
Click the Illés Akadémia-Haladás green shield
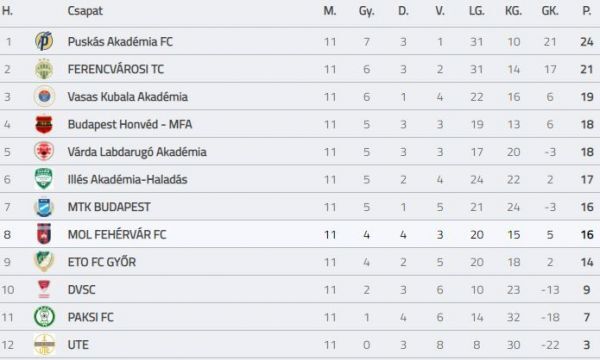[x=44, y=179]
